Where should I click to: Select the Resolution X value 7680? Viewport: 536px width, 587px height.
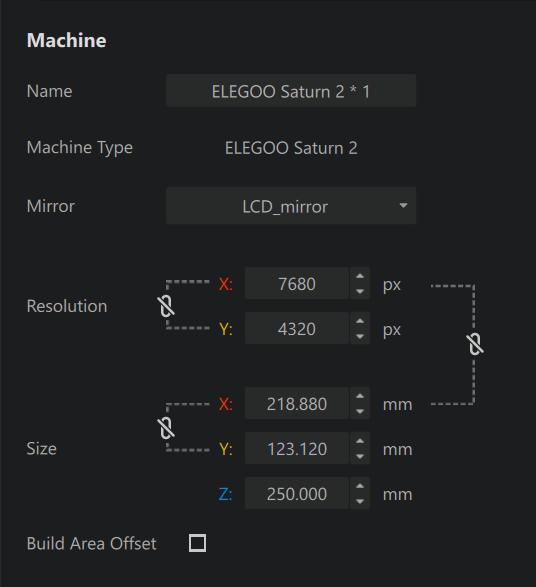(296, 283)
